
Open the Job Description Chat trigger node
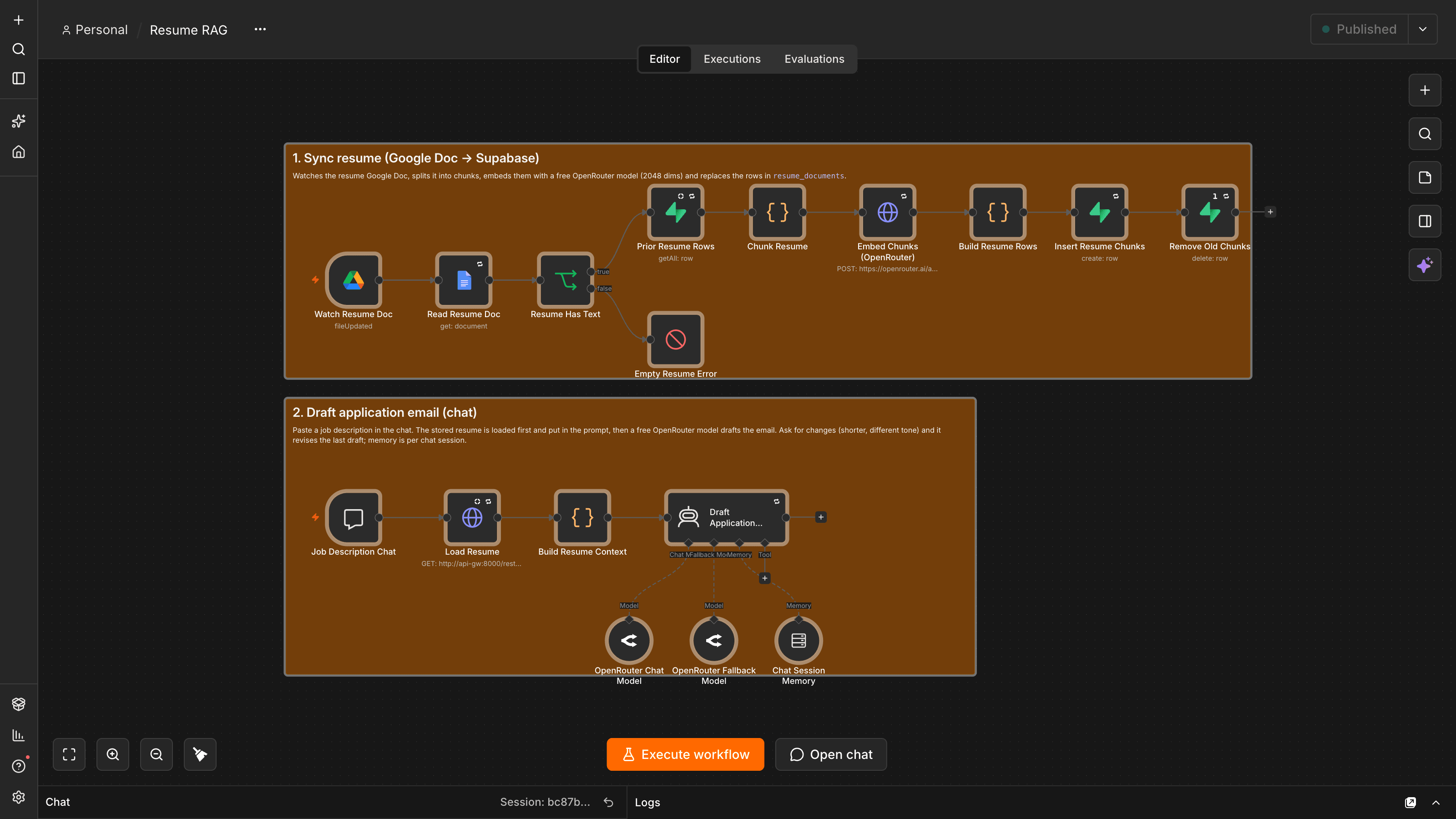353,518
